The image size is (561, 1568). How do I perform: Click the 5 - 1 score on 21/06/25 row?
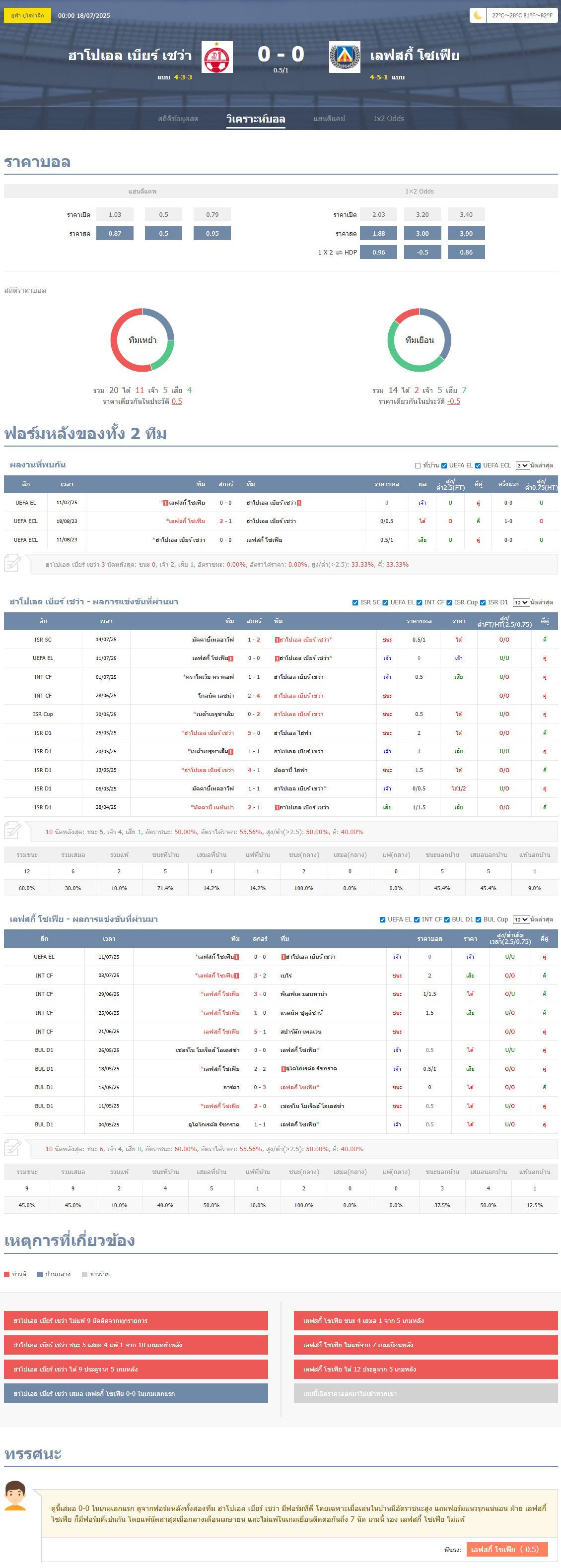pos(260,1032)
